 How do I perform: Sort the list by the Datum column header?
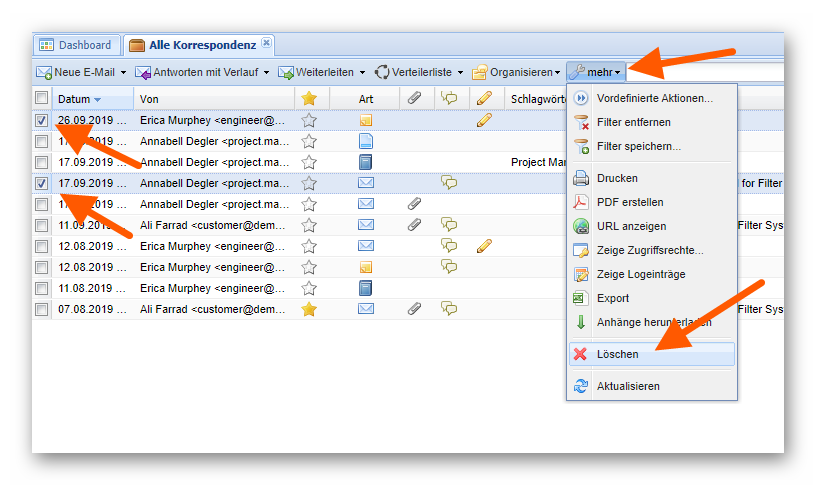(74, 99)
